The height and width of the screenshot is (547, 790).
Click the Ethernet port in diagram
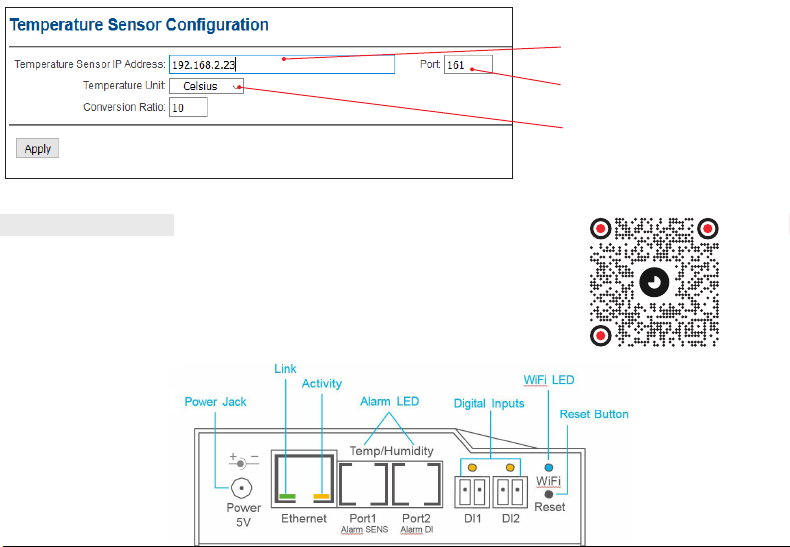[x=304, y=478]
